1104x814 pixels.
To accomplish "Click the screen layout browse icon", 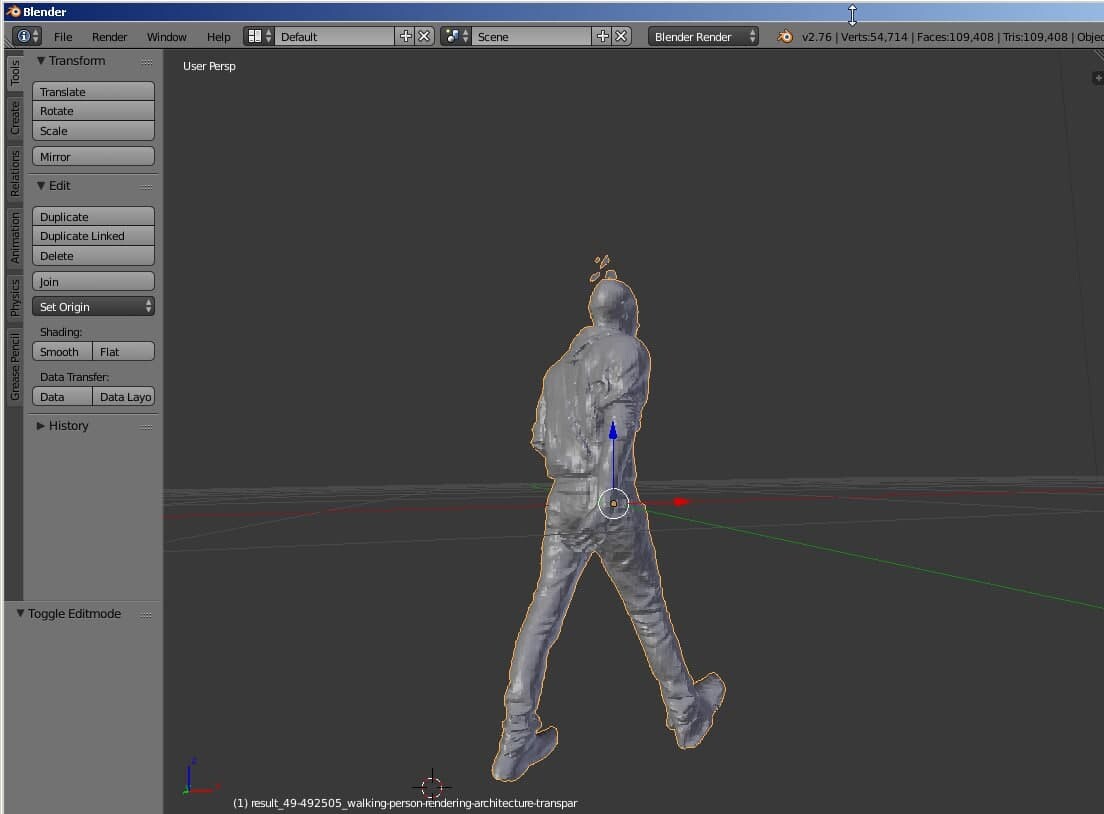I will click(258, 37).
